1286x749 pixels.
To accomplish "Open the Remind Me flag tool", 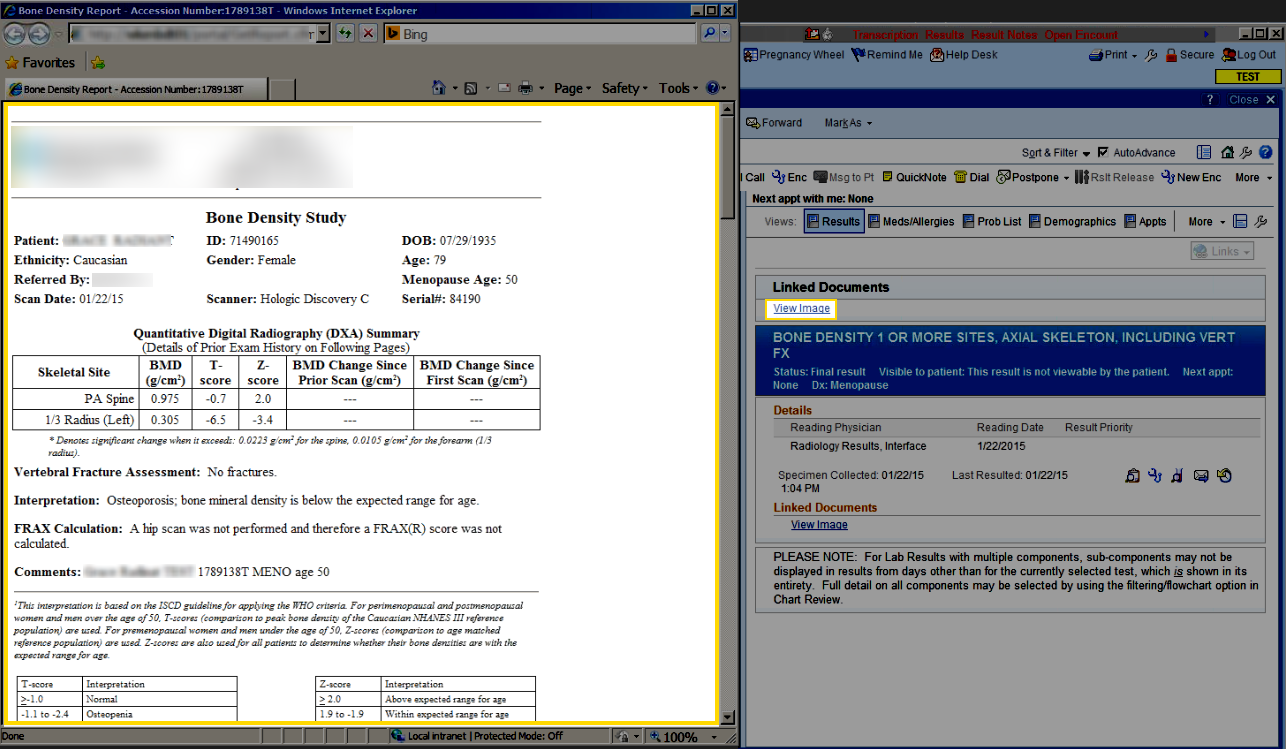I will (x=858, y=55).
